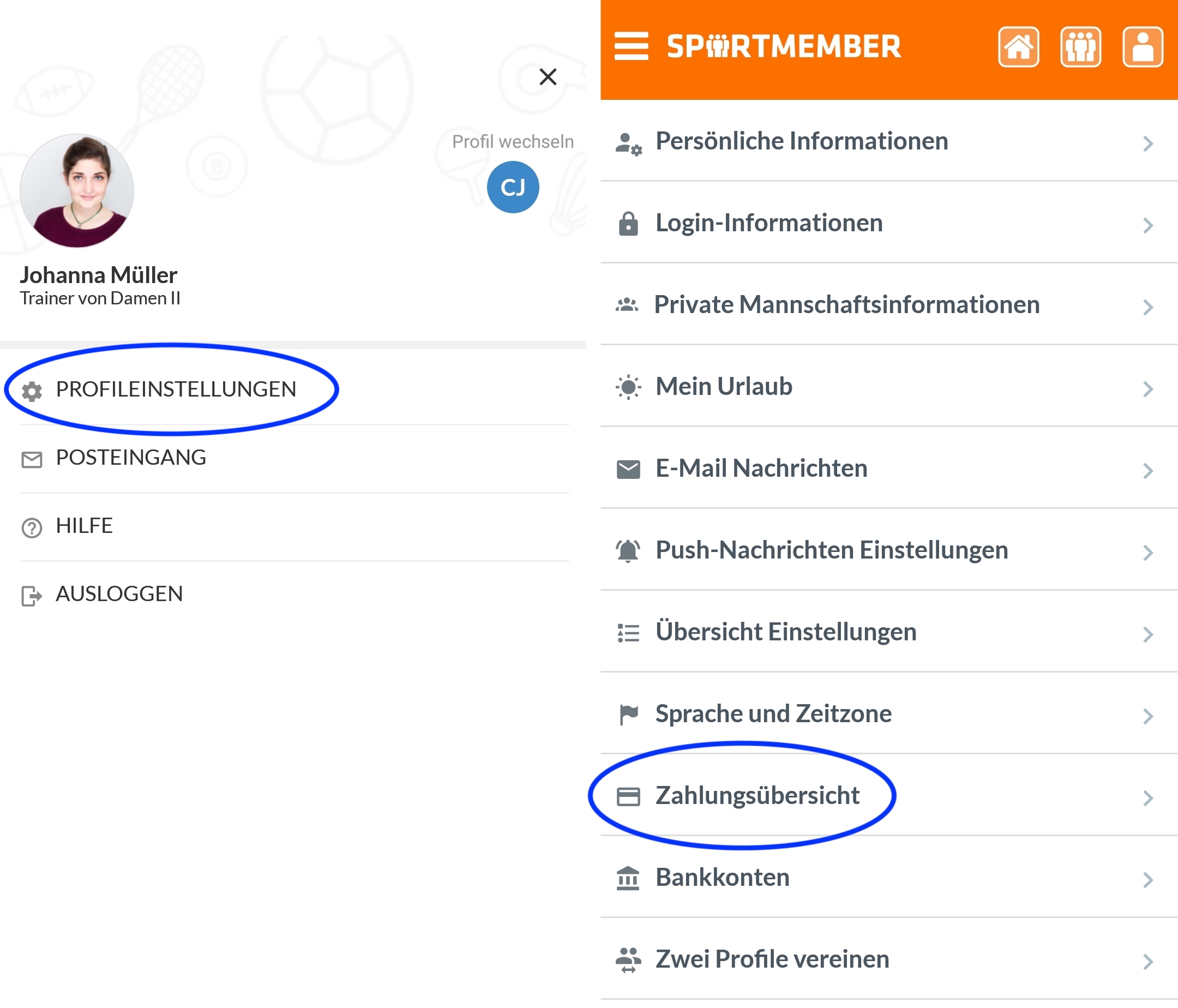This screenshot has width=1178, height=1008.
Task: Click the envelope icon beside Posteingang
Action: (x=32, y=459)
